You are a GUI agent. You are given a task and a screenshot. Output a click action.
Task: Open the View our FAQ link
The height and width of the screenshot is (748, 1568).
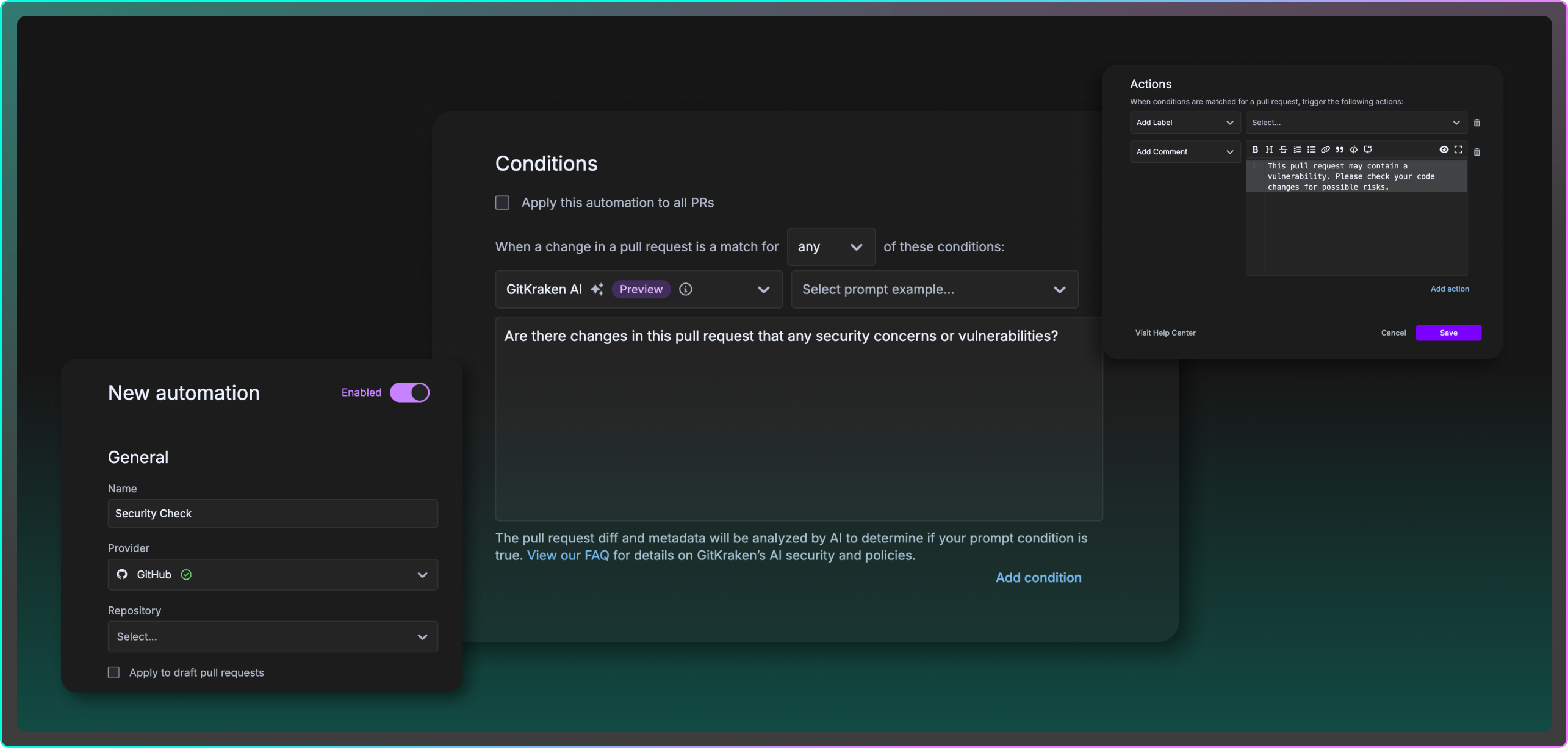pyautogui.click(x=567, y=555)
